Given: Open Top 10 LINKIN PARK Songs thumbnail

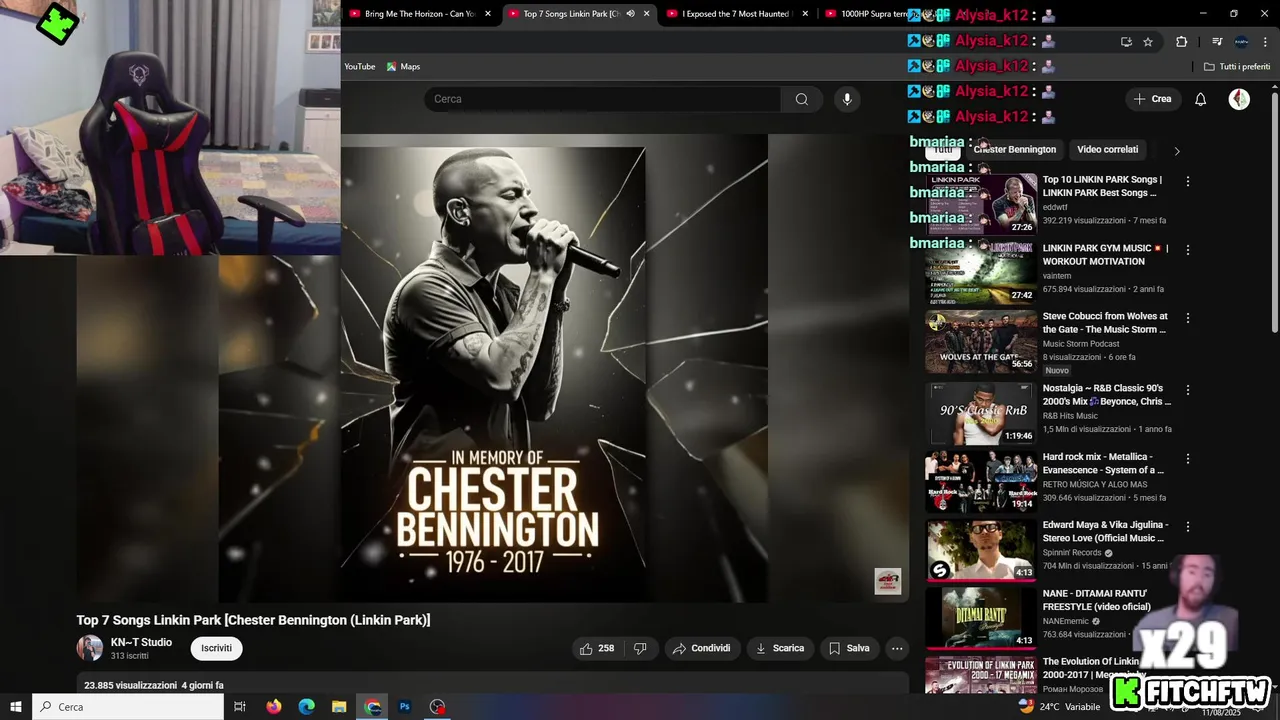Looking at the screenshot, I should (981, 205).
